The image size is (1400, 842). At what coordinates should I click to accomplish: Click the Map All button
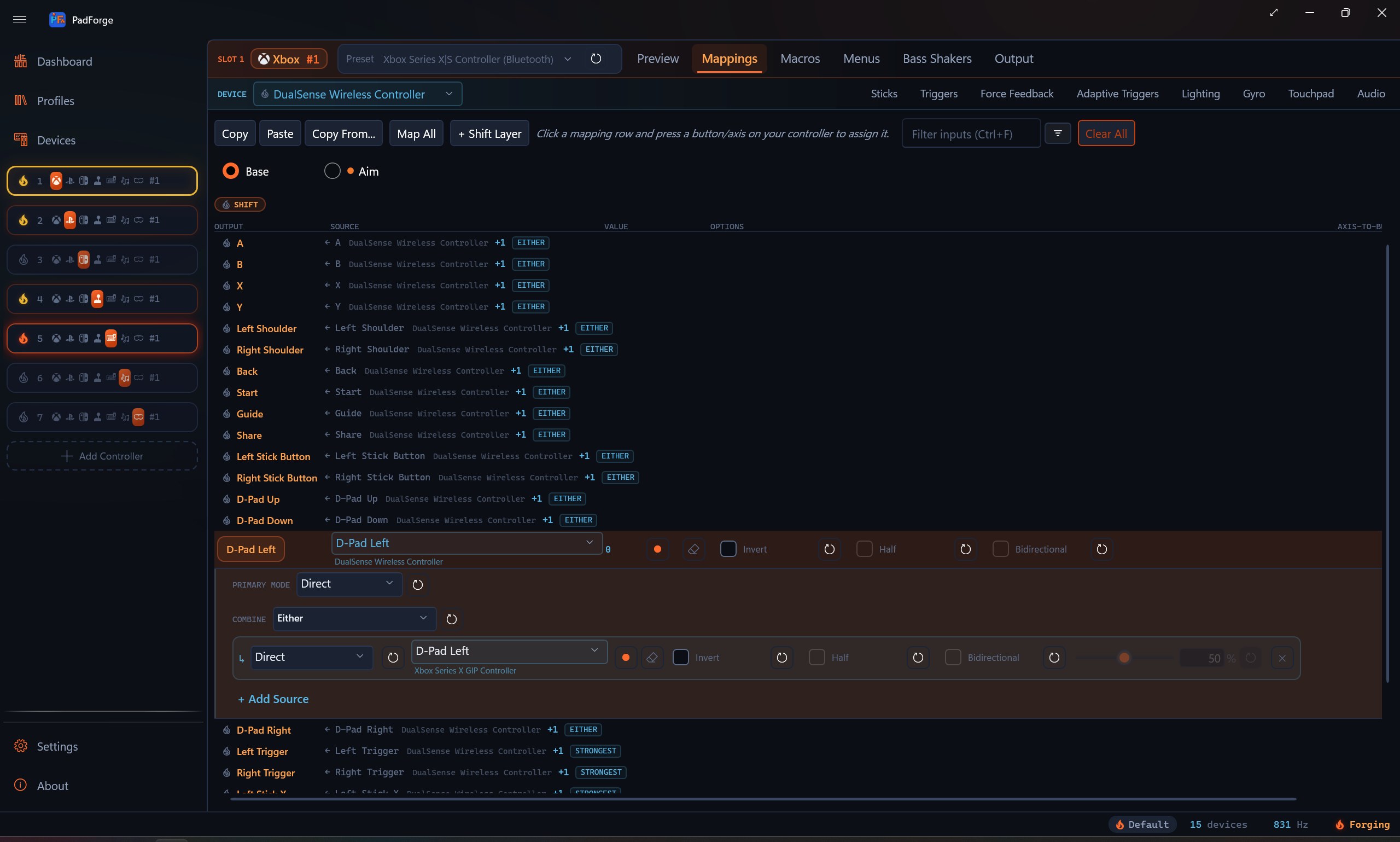coord(416,133)
